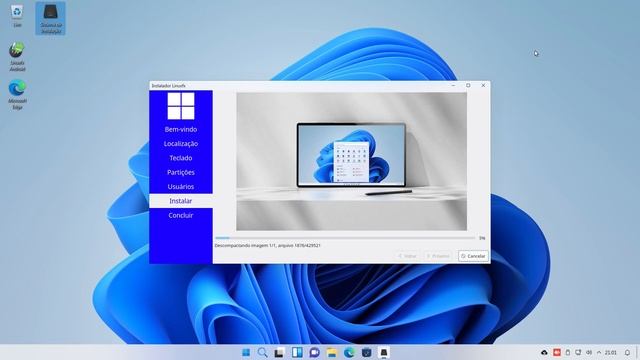Open the volume tray icon
640x360 pixels.
coord(589,352)
